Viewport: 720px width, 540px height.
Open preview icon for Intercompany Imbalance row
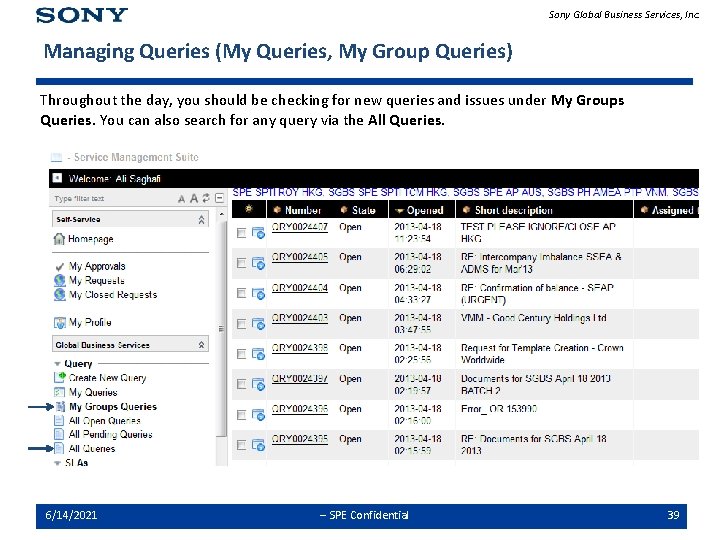pyautogui.click(x=258, y=263)
